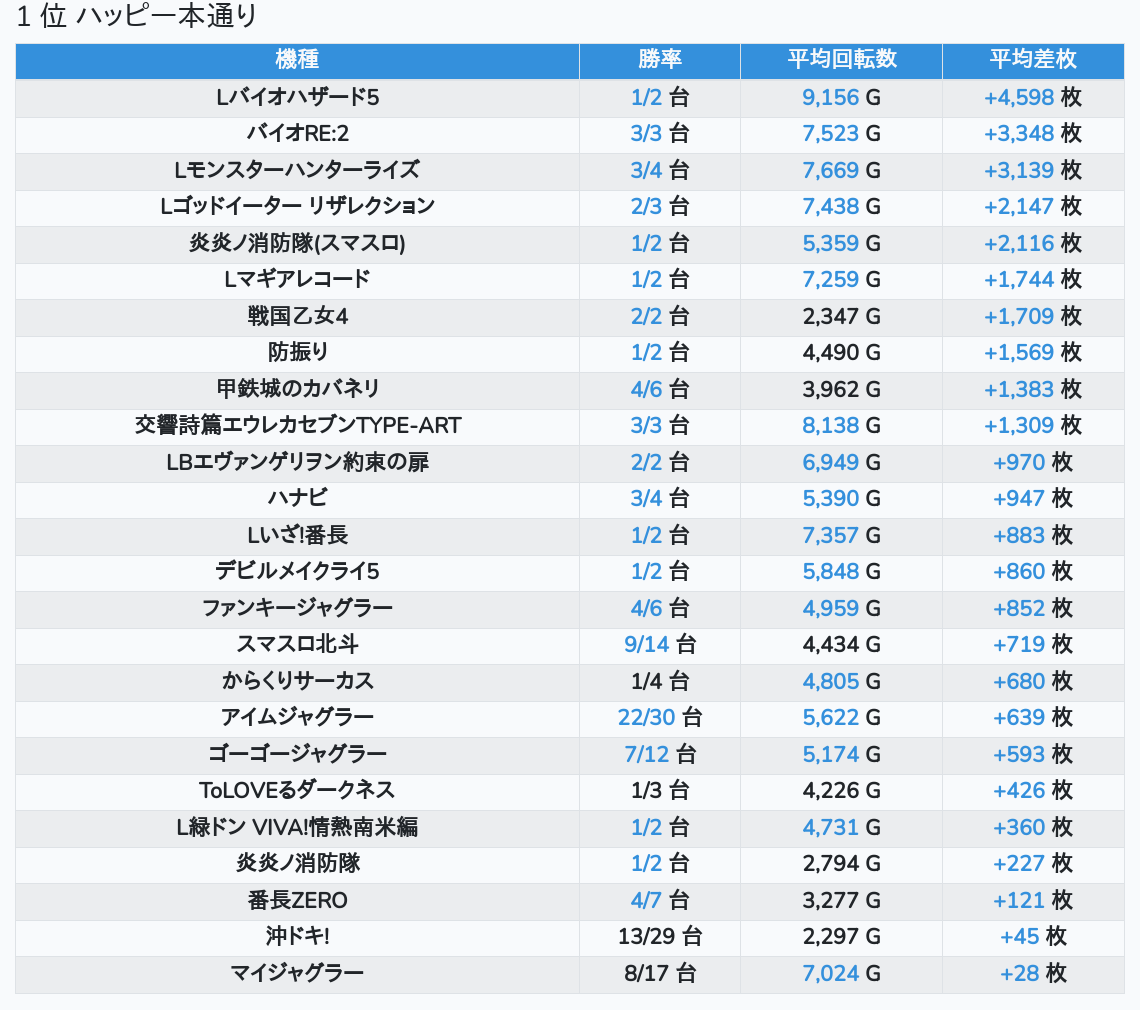Select the 4,434 G value
The image size is (1140, 1010).
[x=841, y=644]
